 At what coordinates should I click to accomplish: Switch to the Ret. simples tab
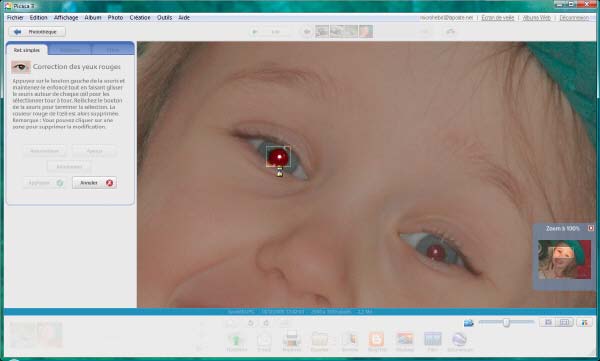(27, 50)
